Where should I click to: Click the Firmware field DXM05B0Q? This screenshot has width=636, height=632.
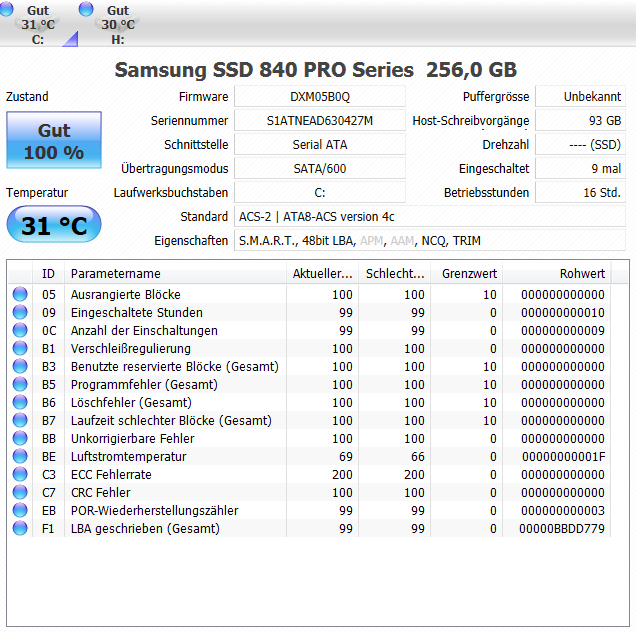point(320,97)
